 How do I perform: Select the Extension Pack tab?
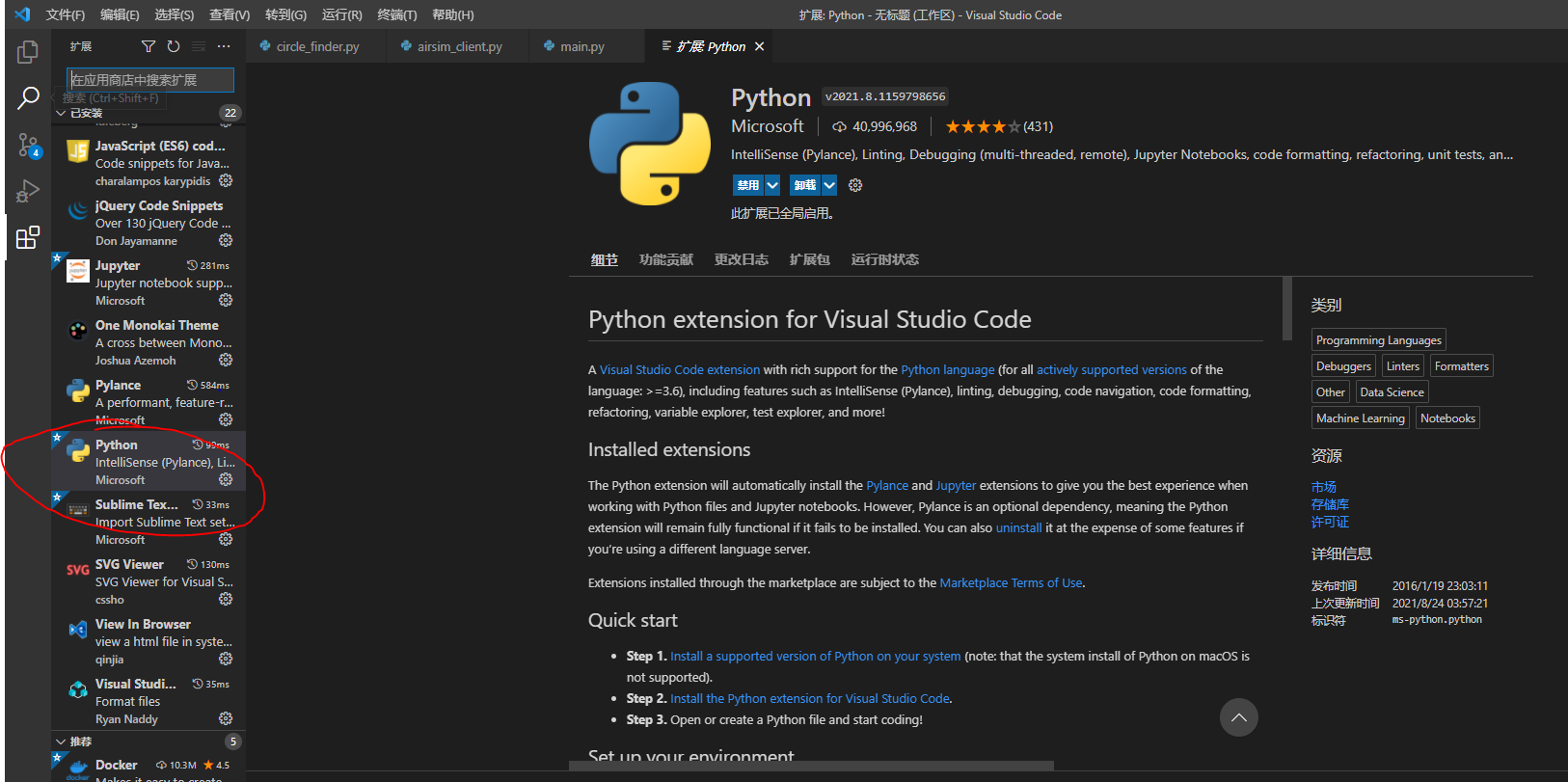810,259
